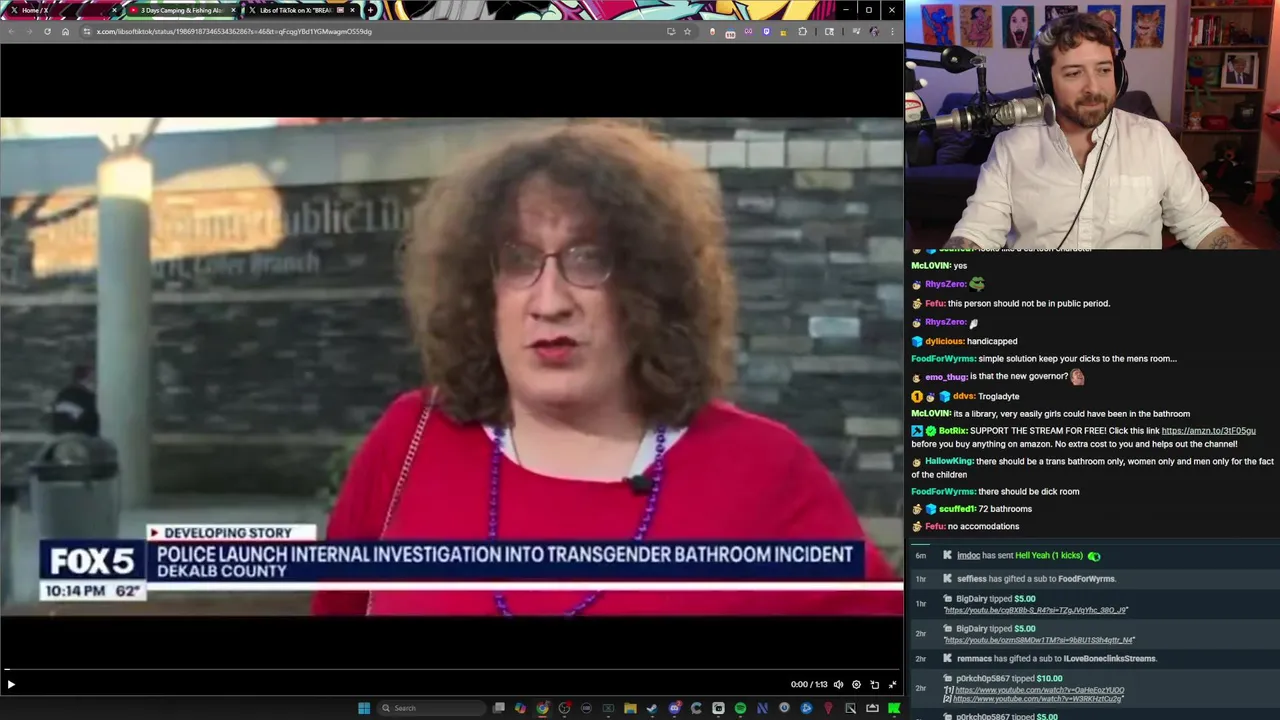Close the 3 Days Camping tab
This screenshot has width=1280, height=720.
point(233,10)
